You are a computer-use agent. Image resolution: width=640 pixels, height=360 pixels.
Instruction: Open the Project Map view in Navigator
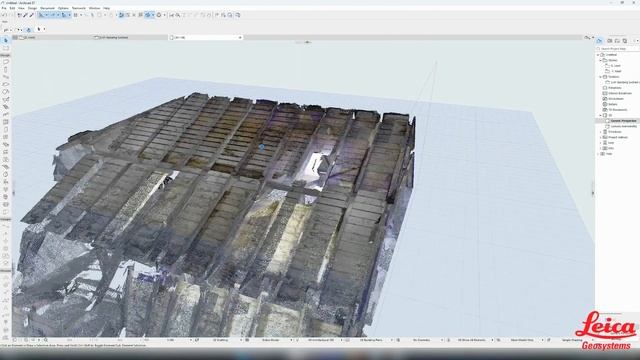pyautogui.click(x=600, y=40)
